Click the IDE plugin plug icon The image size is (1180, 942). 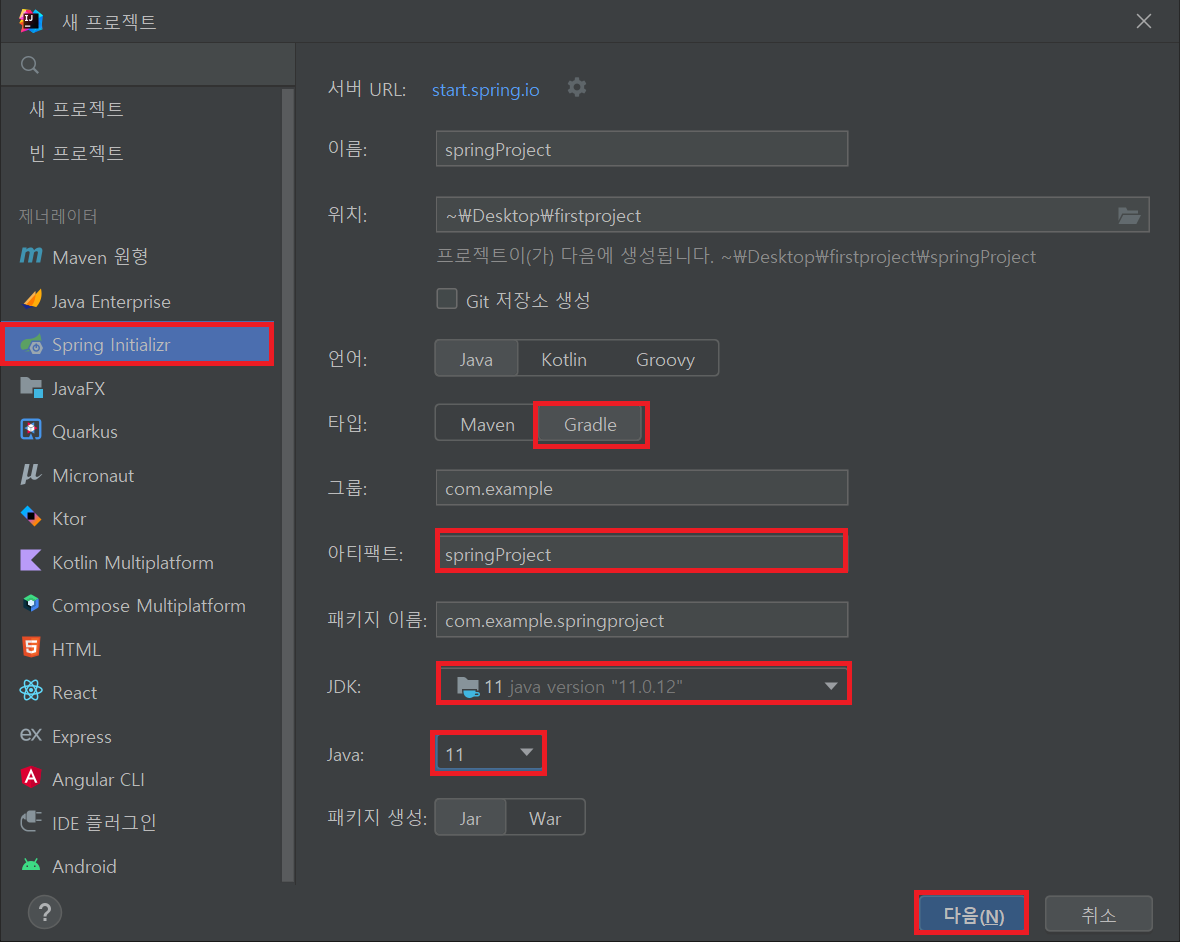(x=31, y=821)
